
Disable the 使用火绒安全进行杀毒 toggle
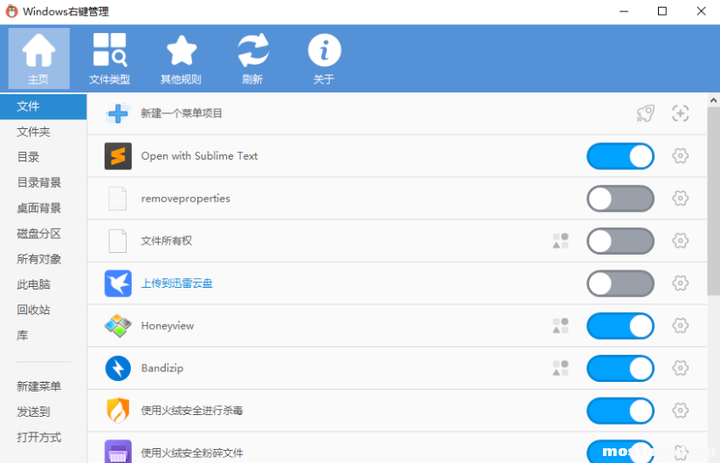(x=620, y=411)
